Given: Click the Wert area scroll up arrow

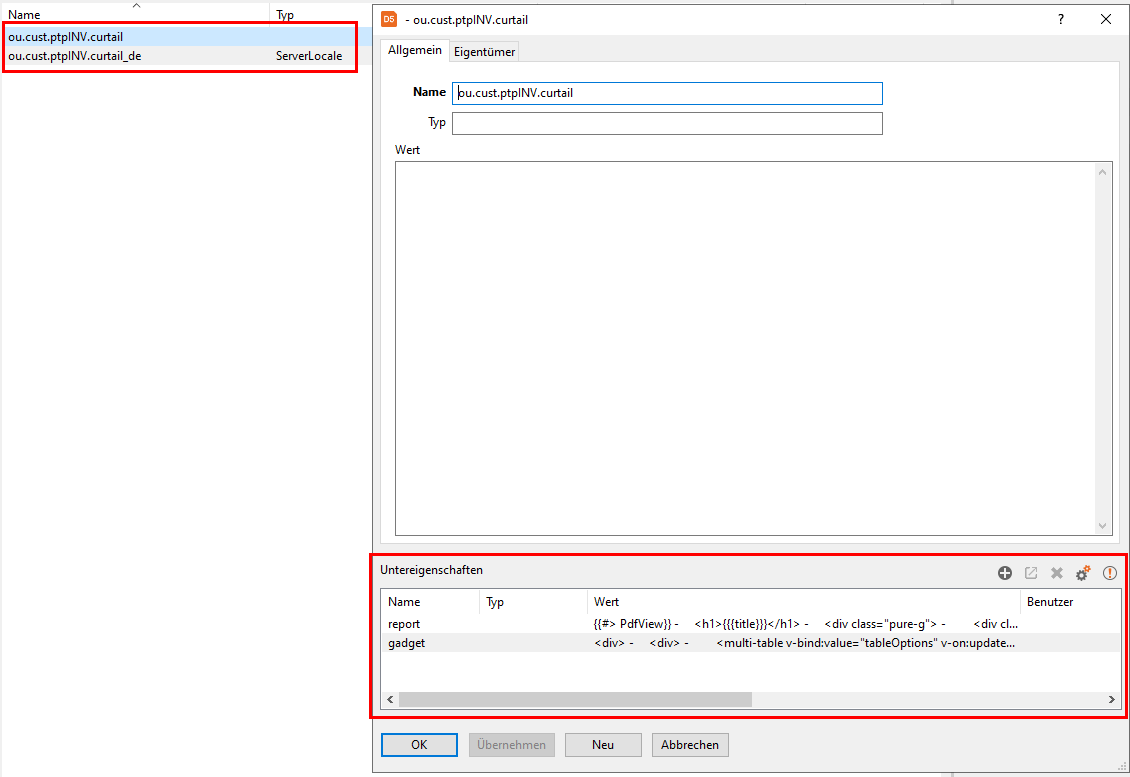Looking at the screenshot, I should click(1102, 172).
